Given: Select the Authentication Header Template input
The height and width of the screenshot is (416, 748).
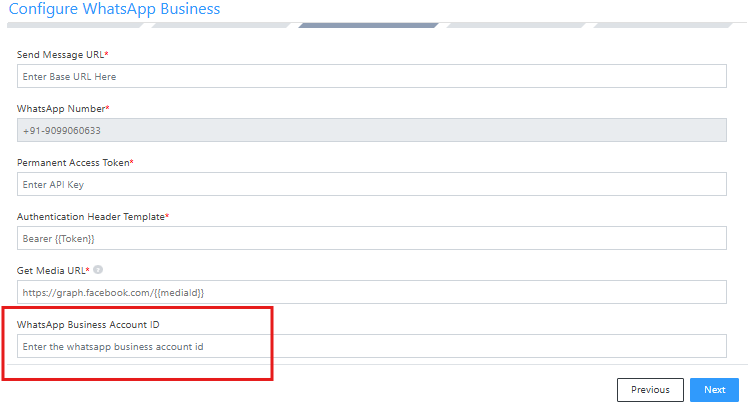Looking at the screenshot, I should pyautogui.click(x=371, y=238).
